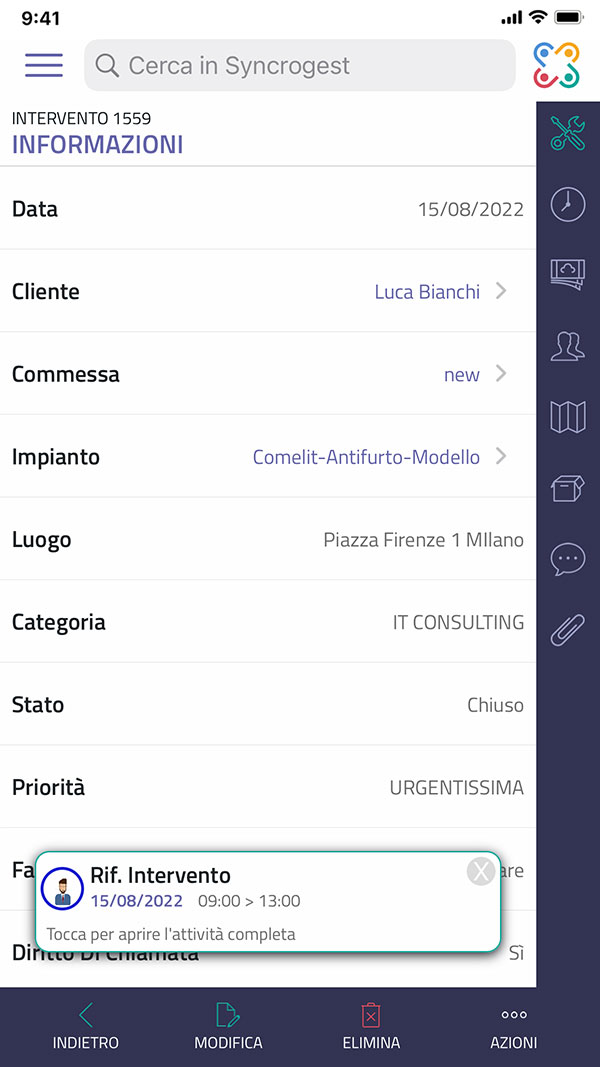Open the Luca Bianchi client link

tap(427, 292)
